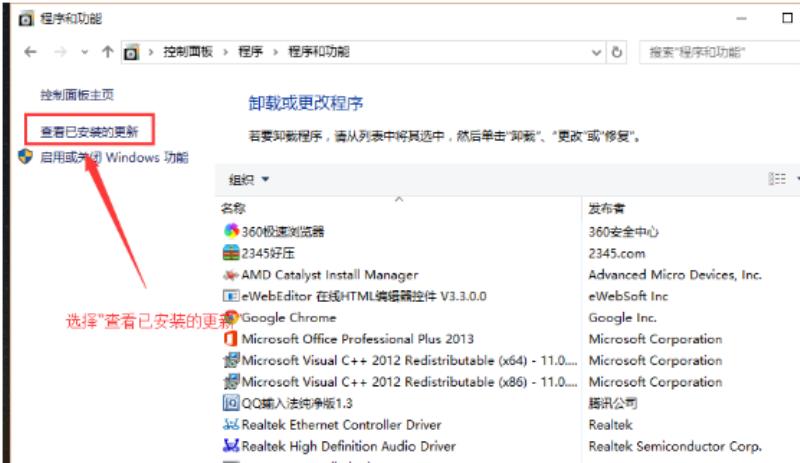Screen dimensions: 800x463
Task: Click the Google Chrome program name
Action: tap(289, 318)
